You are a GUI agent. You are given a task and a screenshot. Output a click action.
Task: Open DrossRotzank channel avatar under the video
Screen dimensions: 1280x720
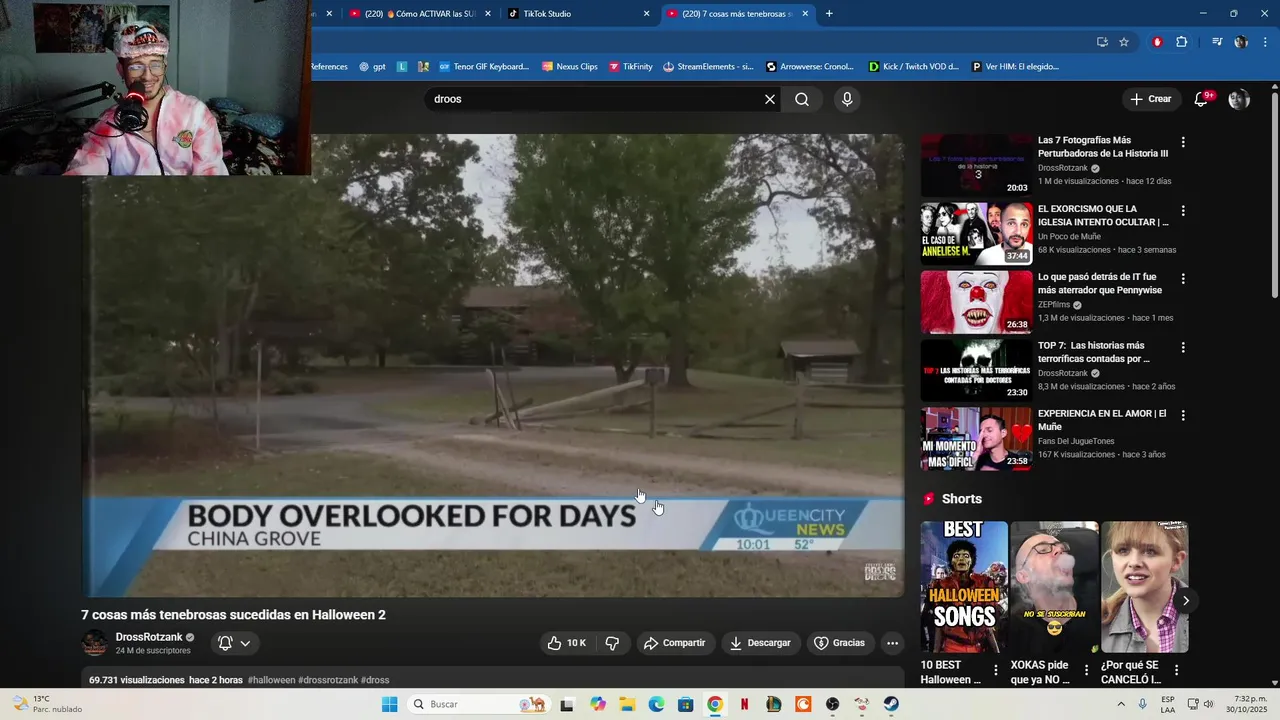[95, 643]
